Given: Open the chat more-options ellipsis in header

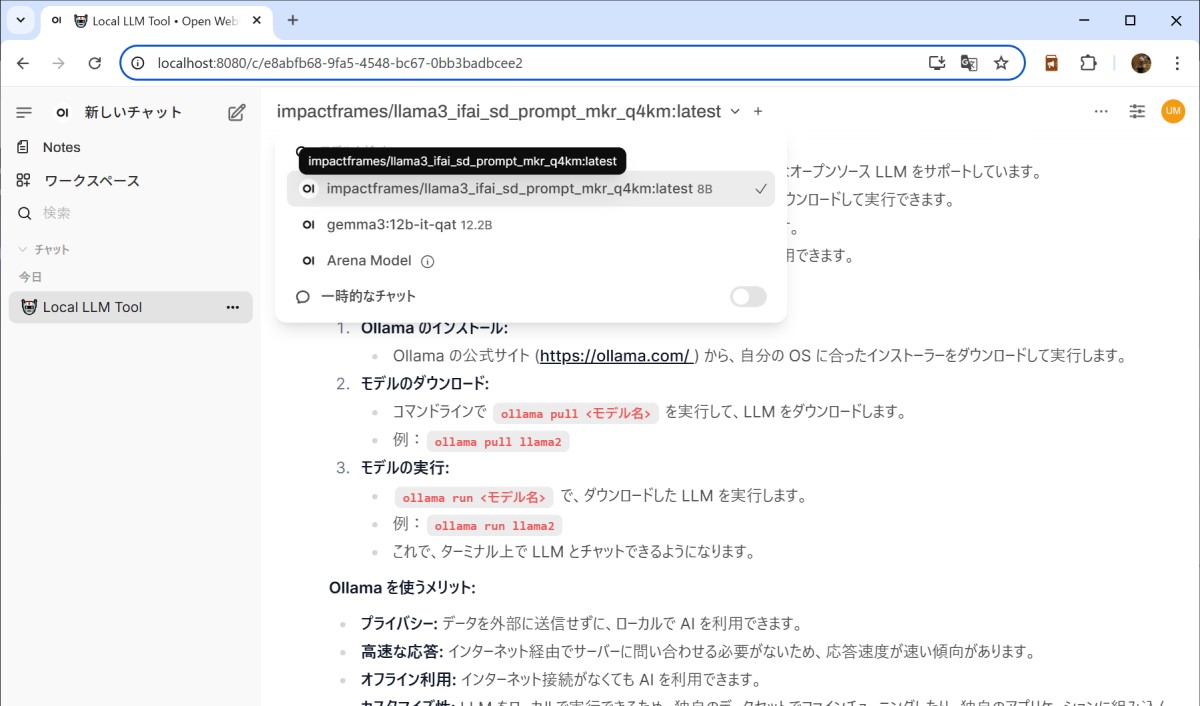Looking at the screenshot, I should tap(1101, 111).
